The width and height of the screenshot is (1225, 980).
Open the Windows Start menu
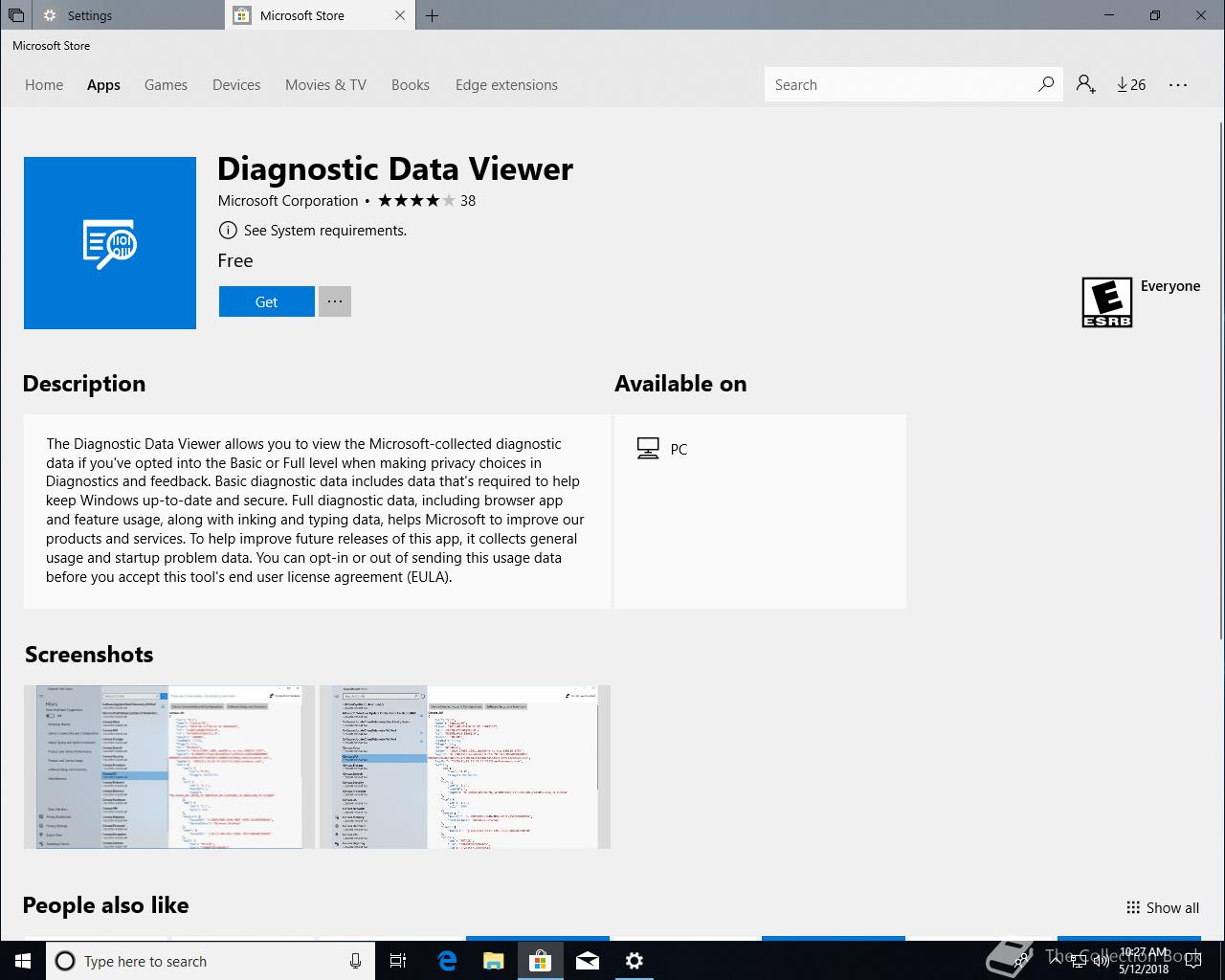coord(23,961)
